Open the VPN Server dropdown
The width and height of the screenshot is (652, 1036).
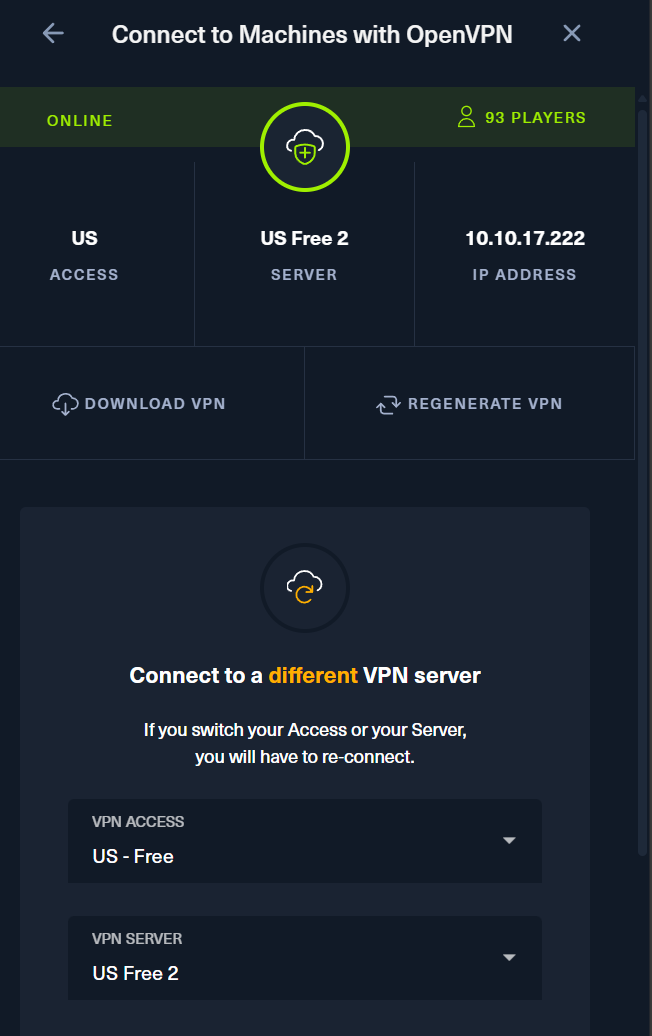(304, 958)
